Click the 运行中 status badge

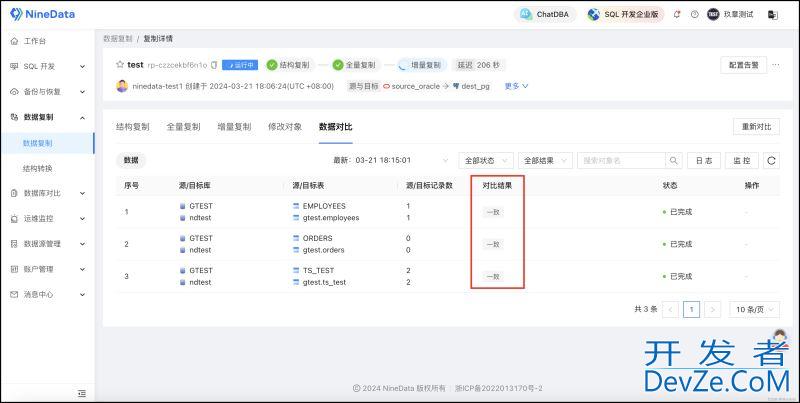pyautogui.click(x=240, y=65)
